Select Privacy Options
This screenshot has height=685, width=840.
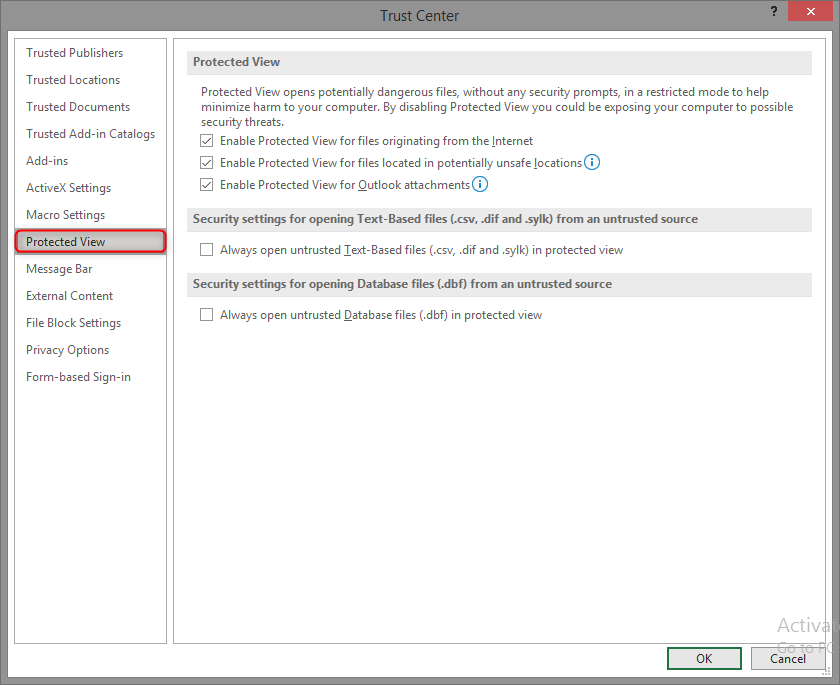pos(68,350)
